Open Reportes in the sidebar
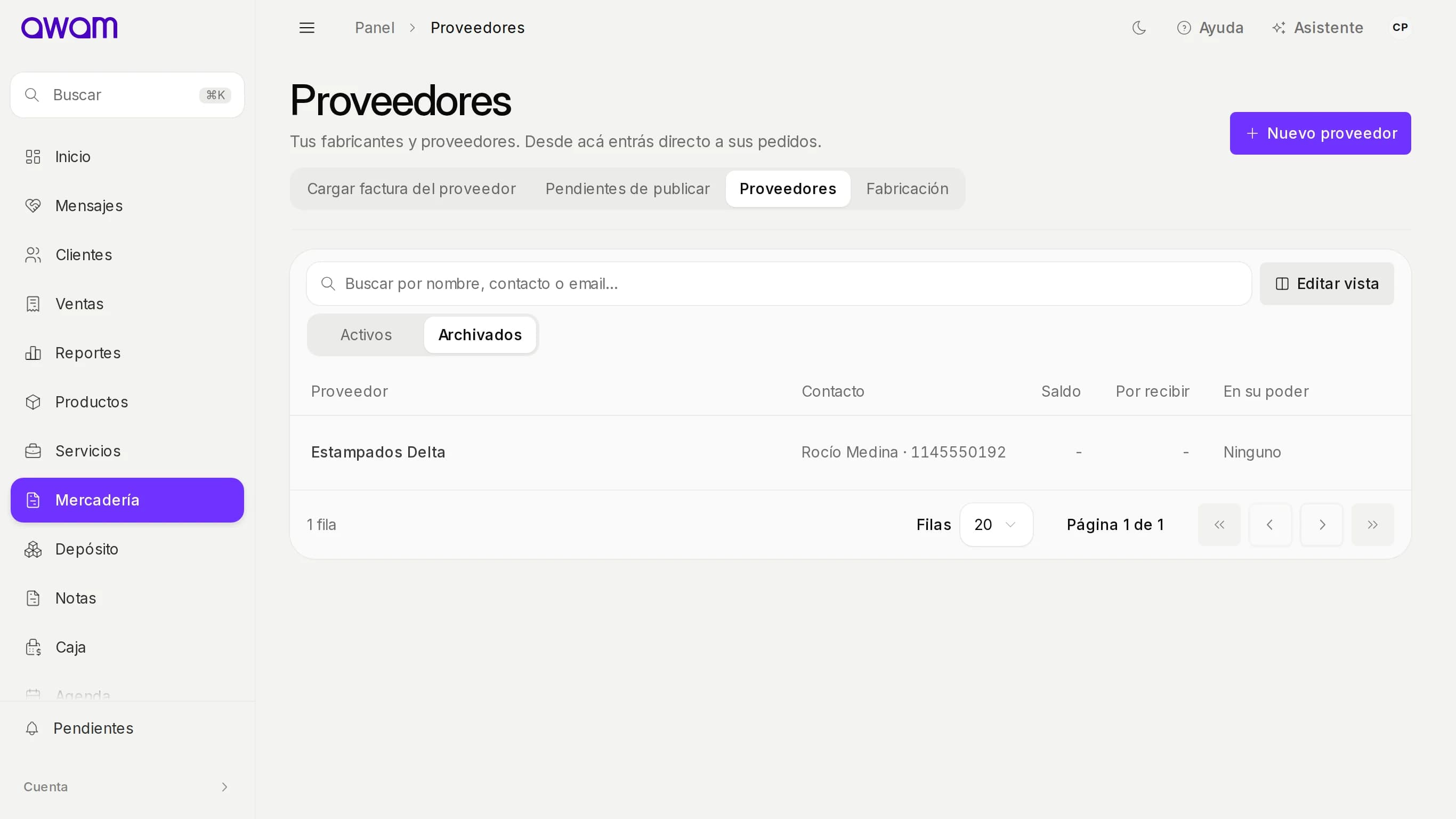Viewport: 1456px width, 819px height. (x=127, y=353)
